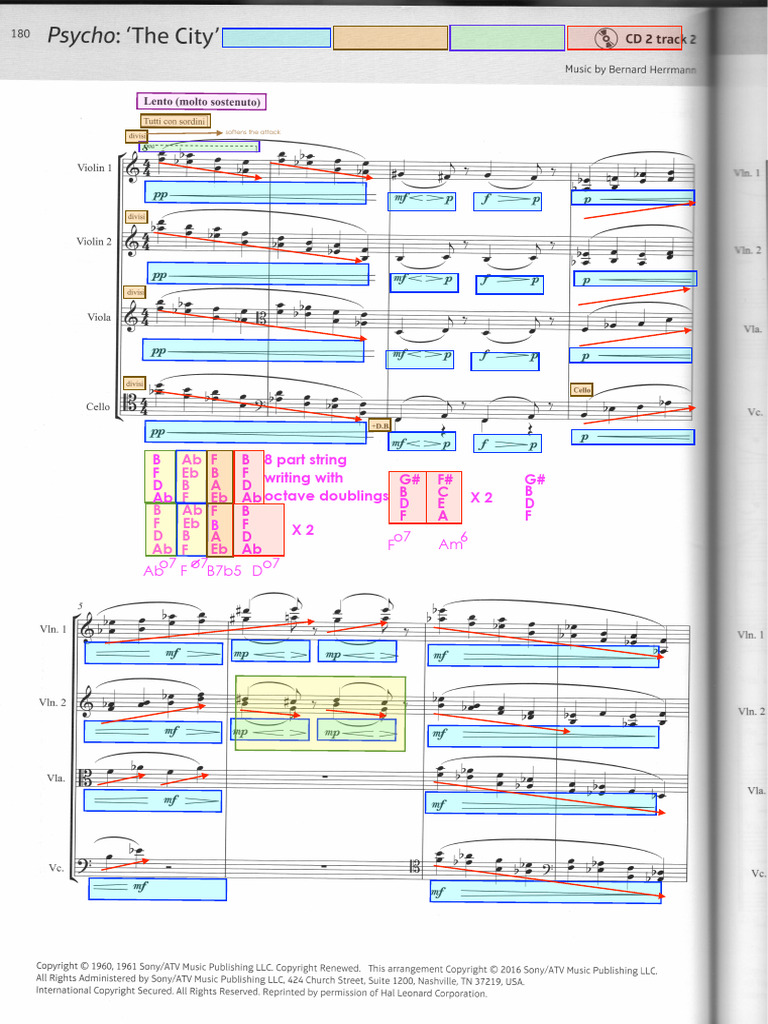This screenshot has height=1024, width=768.
Task: Select the 'Cello' instrument name beside the first system
Action: coord(98,407)
